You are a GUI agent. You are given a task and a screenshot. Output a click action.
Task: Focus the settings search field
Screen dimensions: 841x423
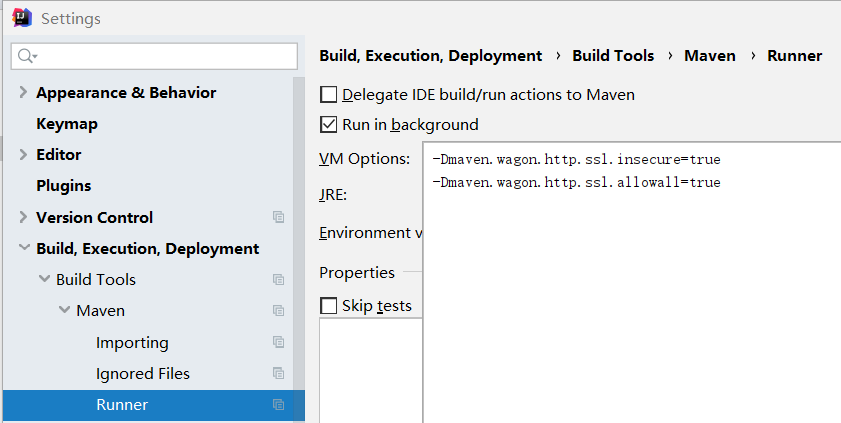click(154, 56)
